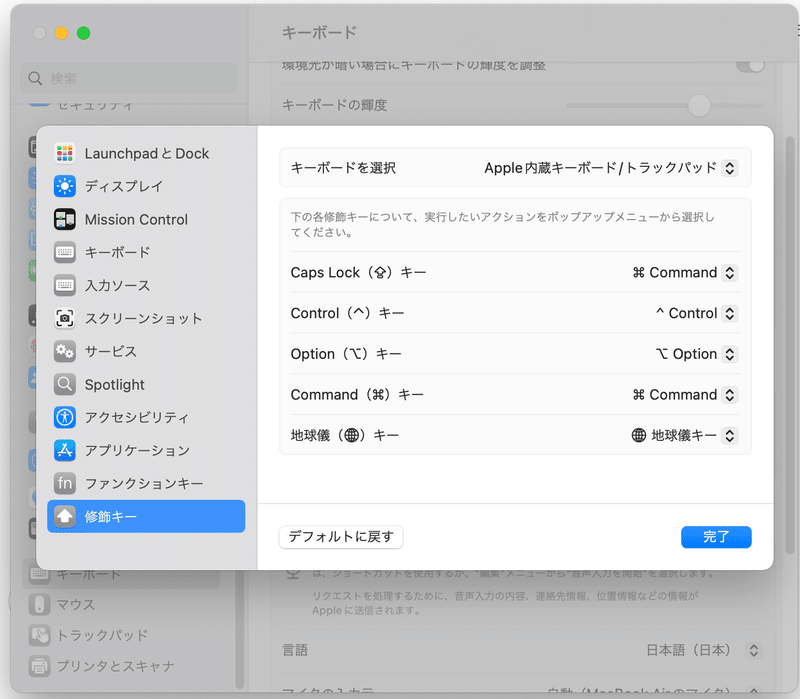Image resolution: width=800 pixels, height=699 pixels.
Task: Click the right-side window scrollbar
Action: coord(789,347)
